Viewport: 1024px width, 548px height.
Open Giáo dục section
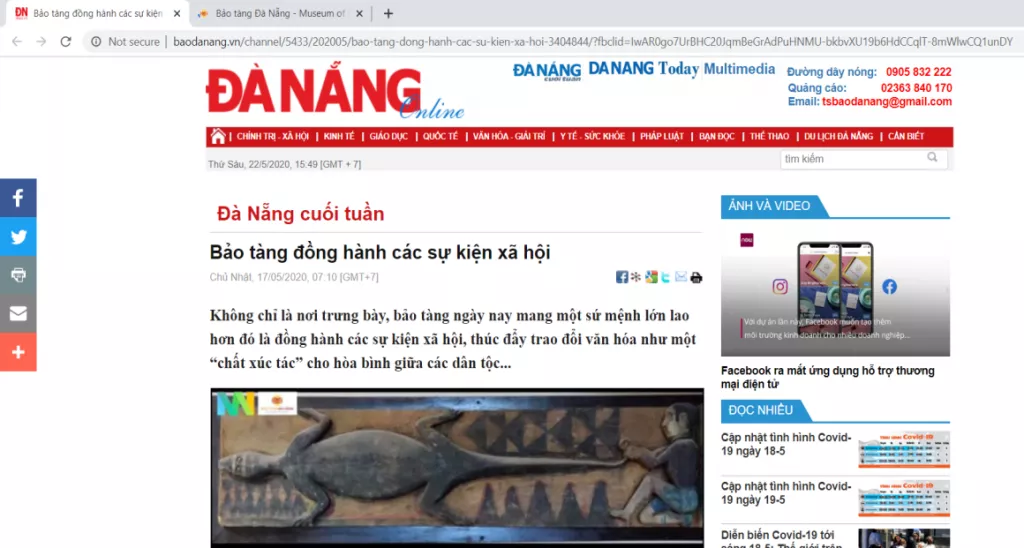pos(389,137)
